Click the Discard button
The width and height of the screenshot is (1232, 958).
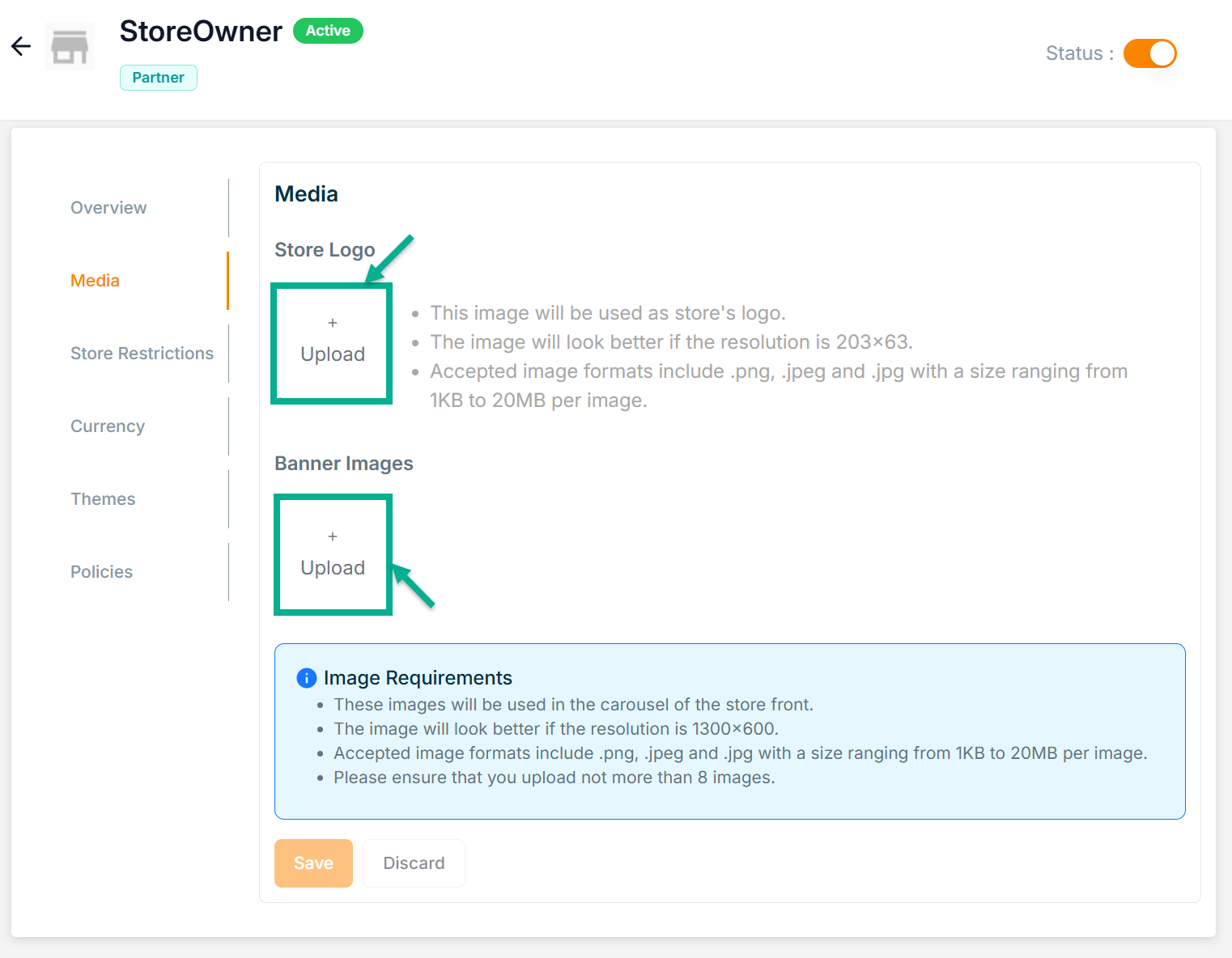[414, 863]
